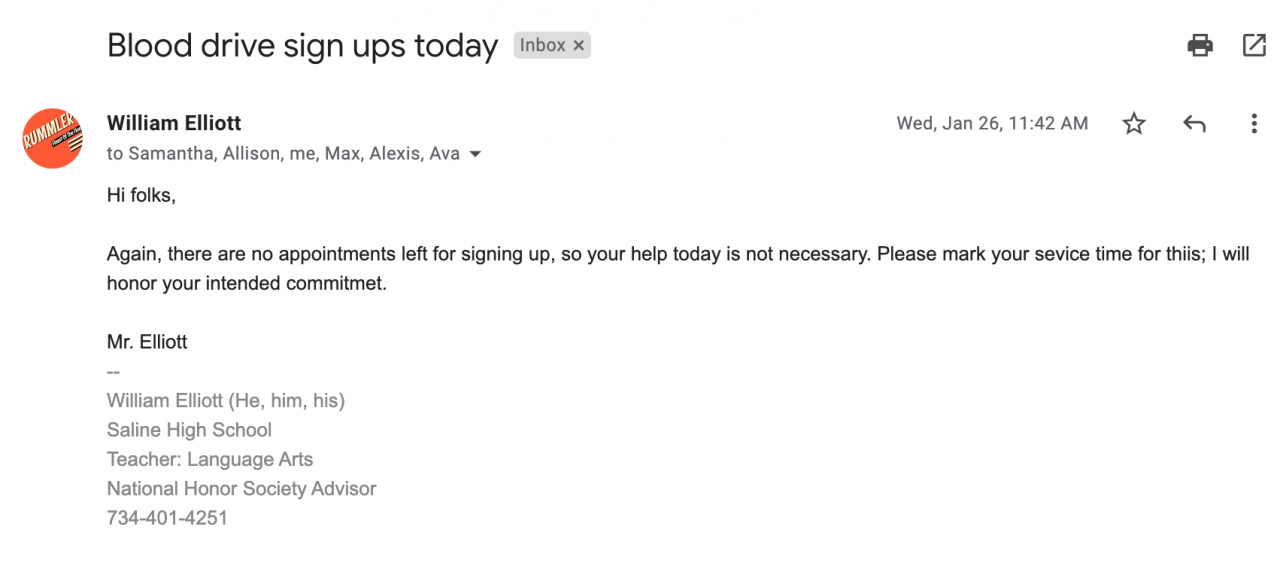Viewport: 1280px width, 572px height.
Task: Click the Hi folks greeting
Action: 141,196
